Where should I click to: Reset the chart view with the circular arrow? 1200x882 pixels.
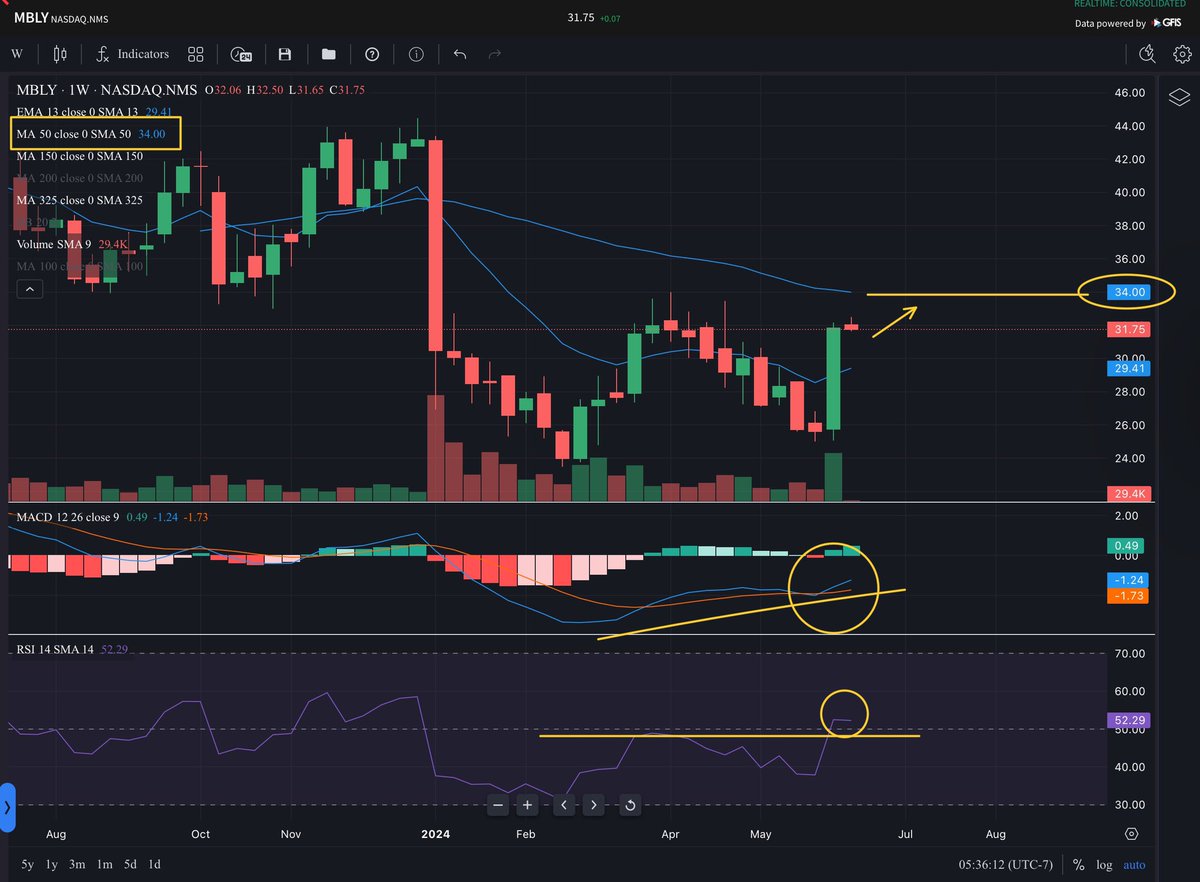(630, 805)
